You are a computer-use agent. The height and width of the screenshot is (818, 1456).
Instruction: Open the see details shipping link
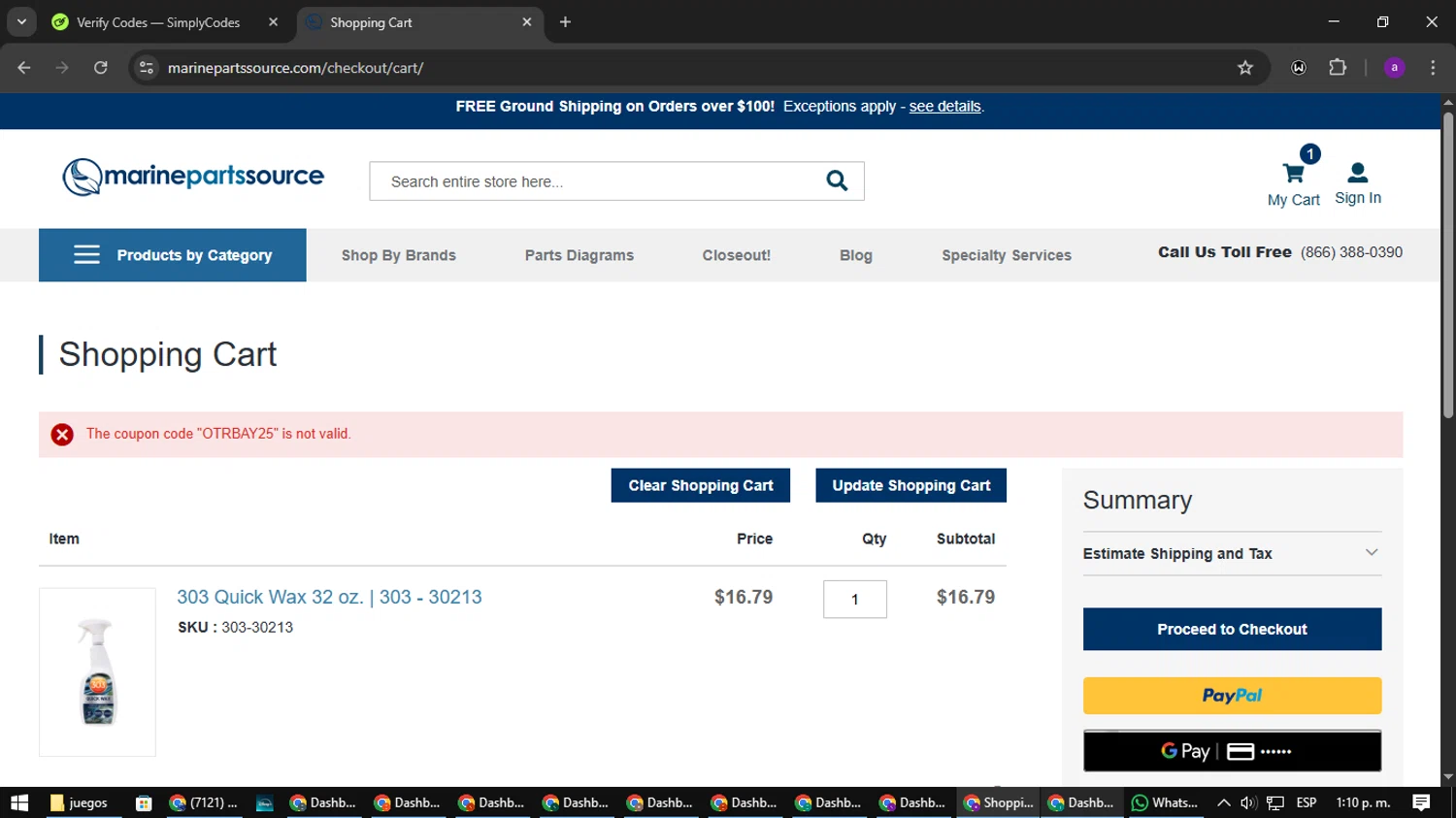coord(944,107)
